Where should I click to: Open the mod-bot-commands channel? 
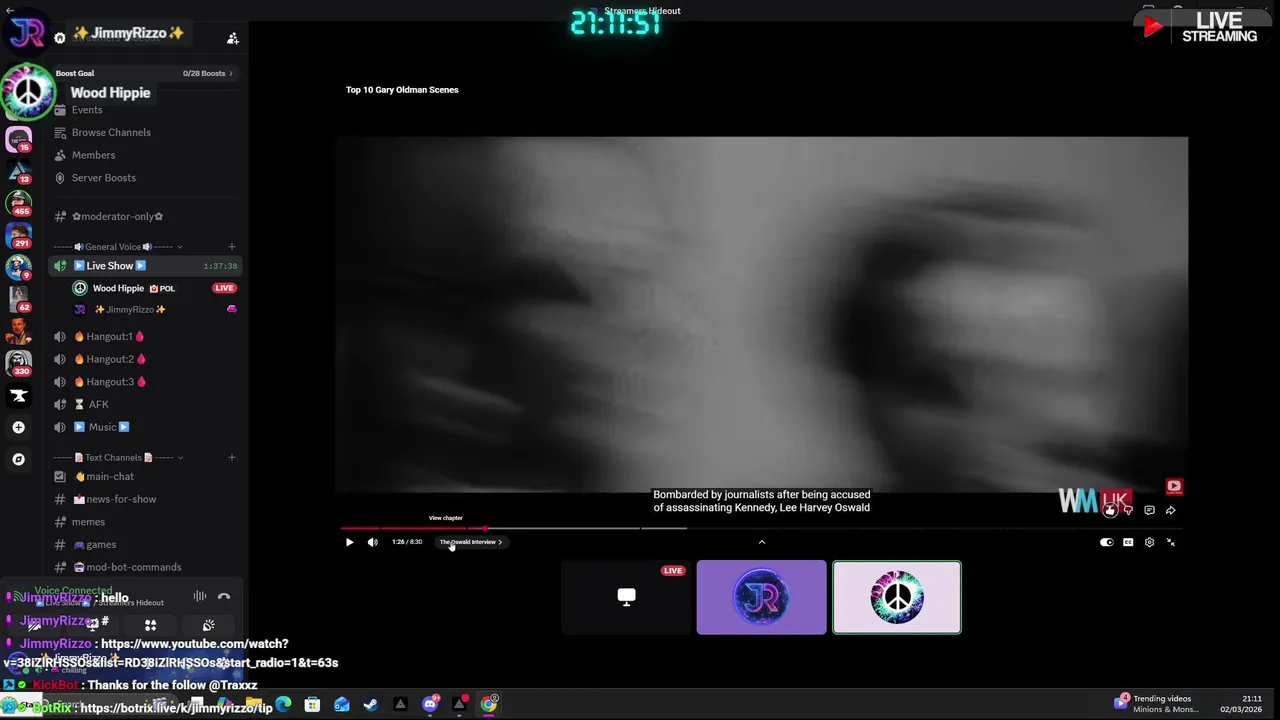point(134,567)
